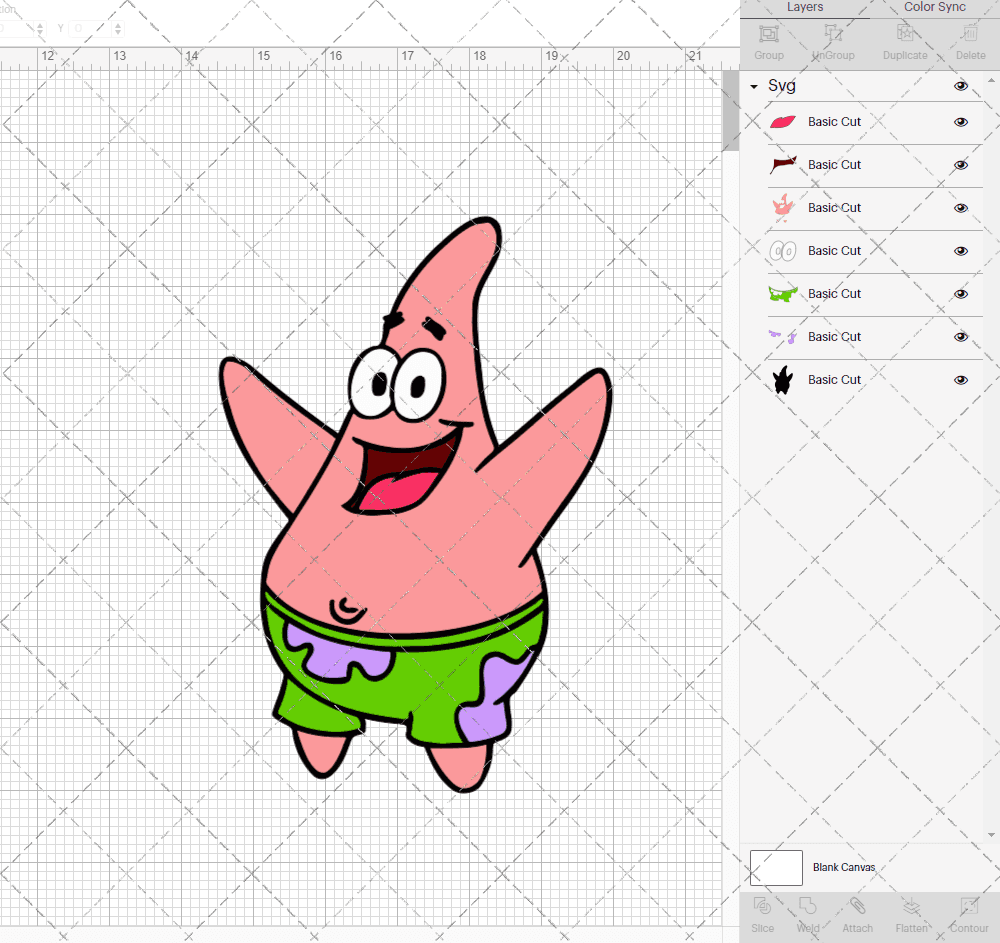Click the Duplicate icon
Viewport: 1000px width, 943px height.
tap(905, 33)
